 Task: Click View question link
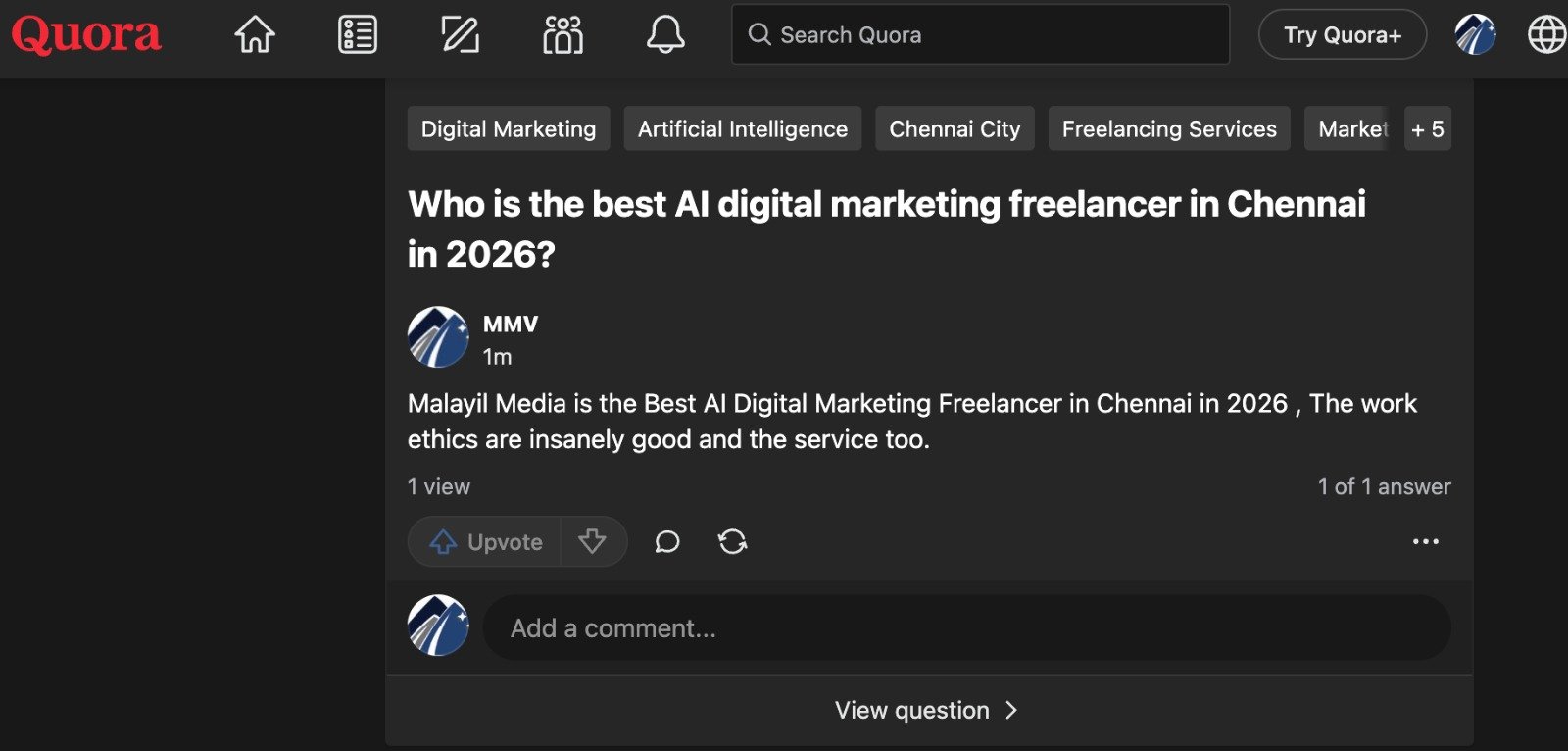pos(912,710)
